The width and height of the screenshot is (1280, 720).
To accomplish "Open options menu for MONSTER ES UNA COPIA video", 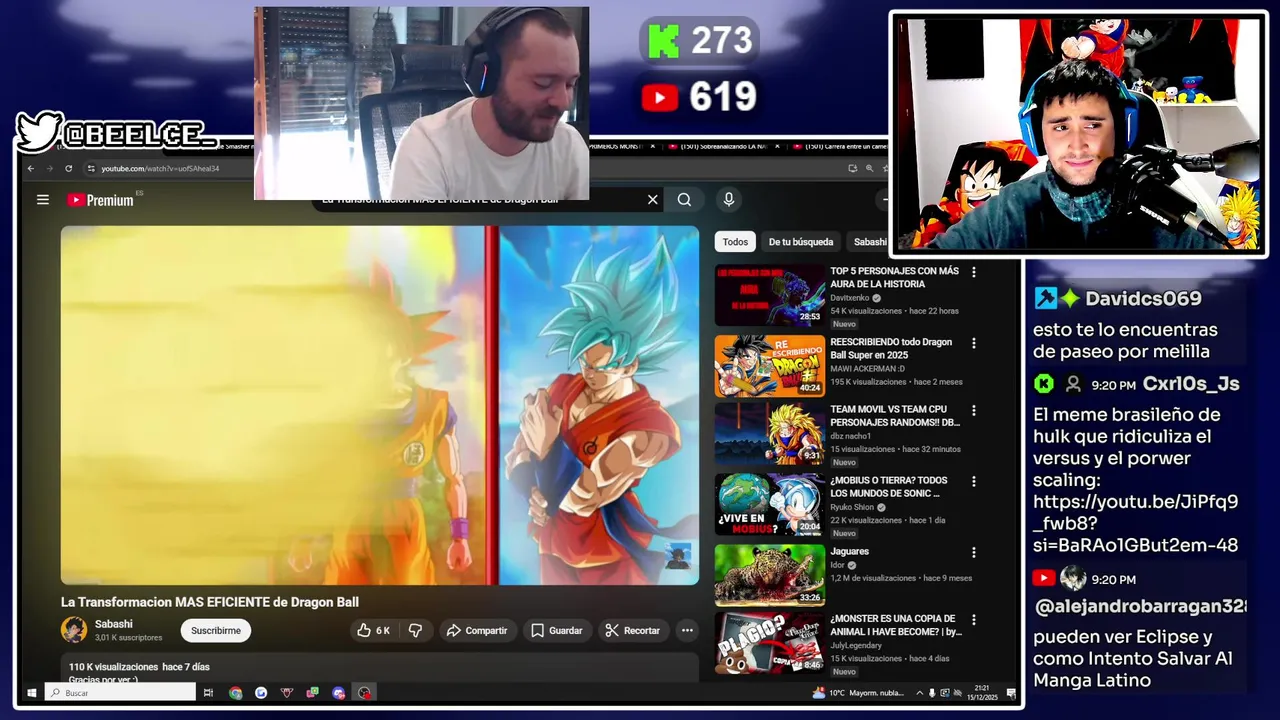I will point(974,620).
